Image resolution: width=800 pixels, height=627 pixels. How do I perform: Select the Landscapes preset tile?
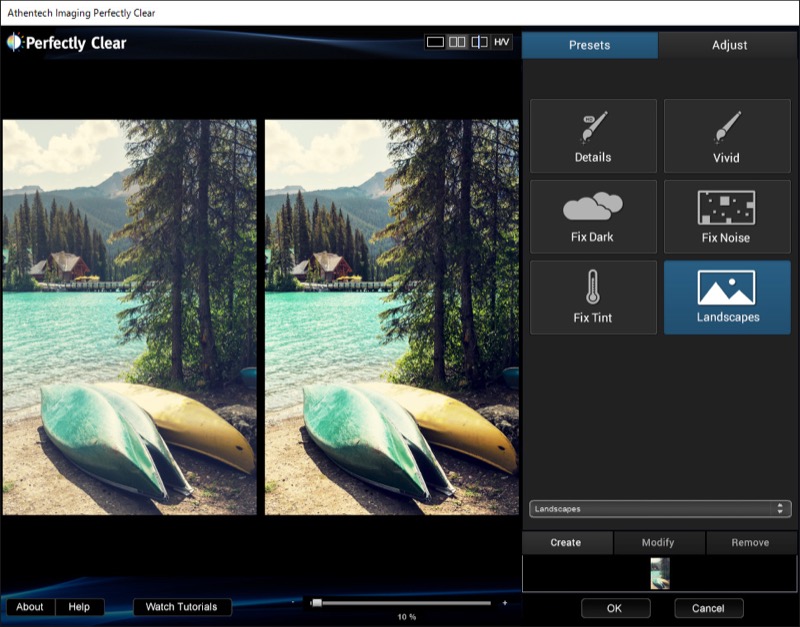(x=727, y=297)
